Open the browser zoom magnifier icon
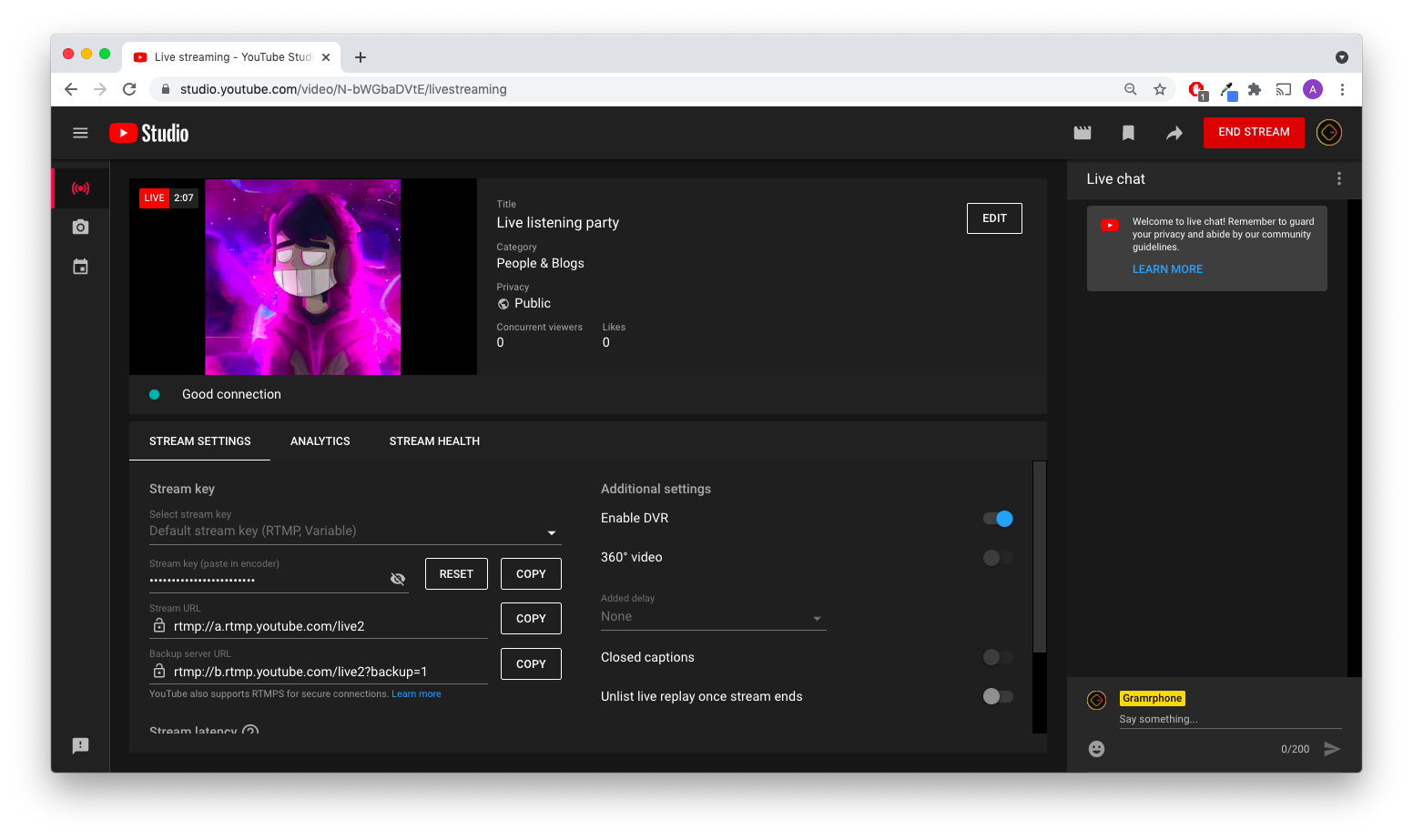The image size is (1413, 840). 1131,89
